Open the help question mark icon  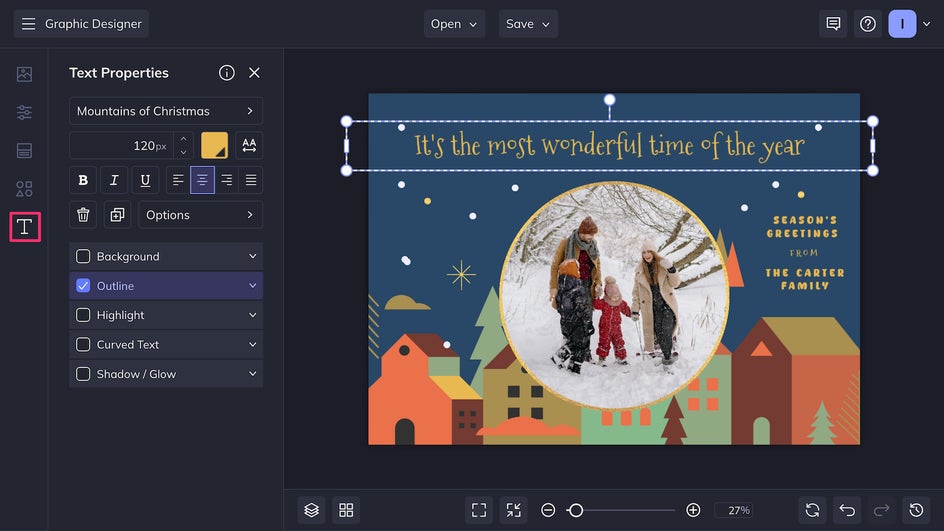point(868,24)
